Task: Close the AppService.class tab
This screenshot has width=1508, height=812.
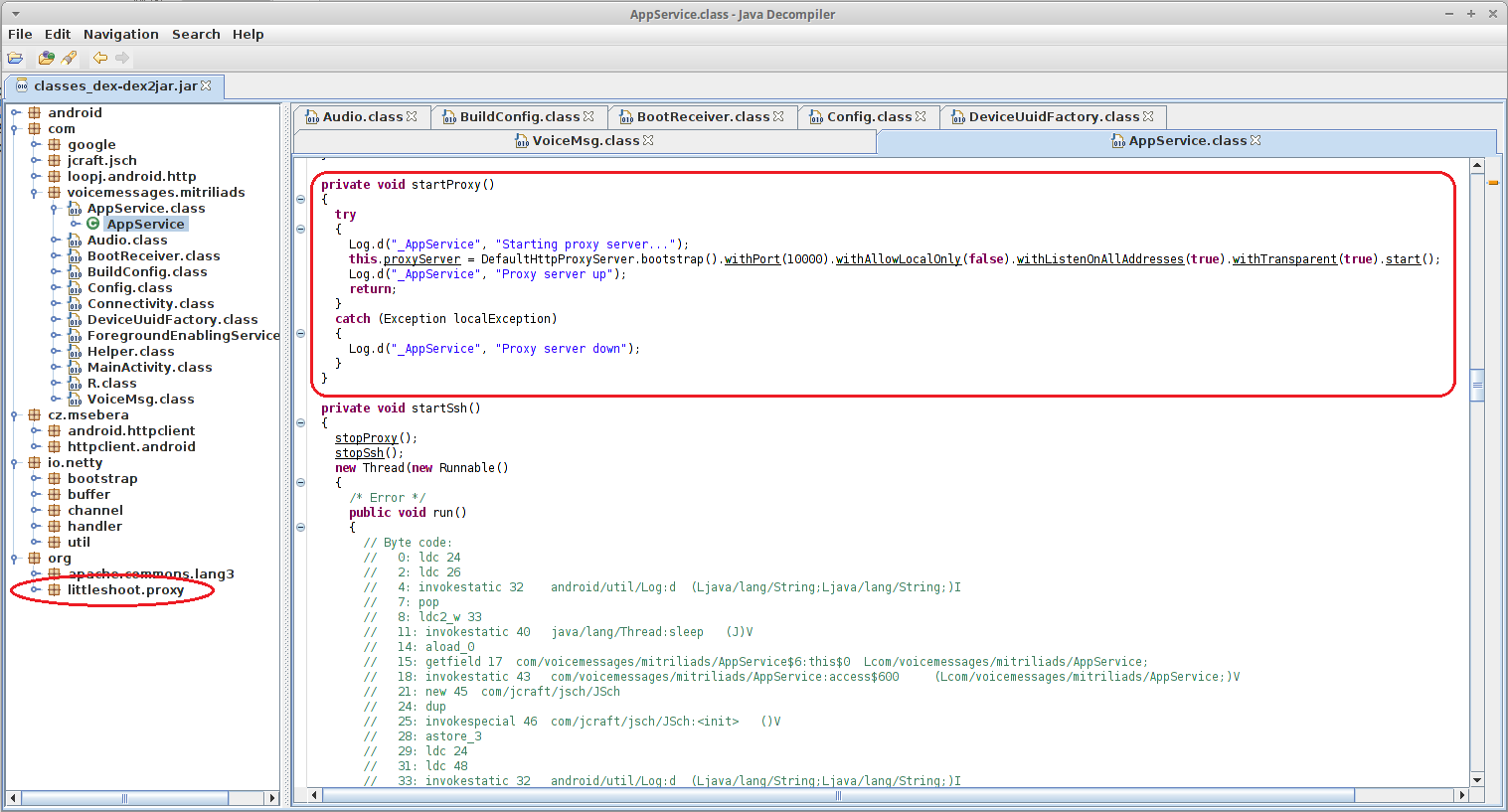Action: pyautogui.click(x=1256, y=140)
